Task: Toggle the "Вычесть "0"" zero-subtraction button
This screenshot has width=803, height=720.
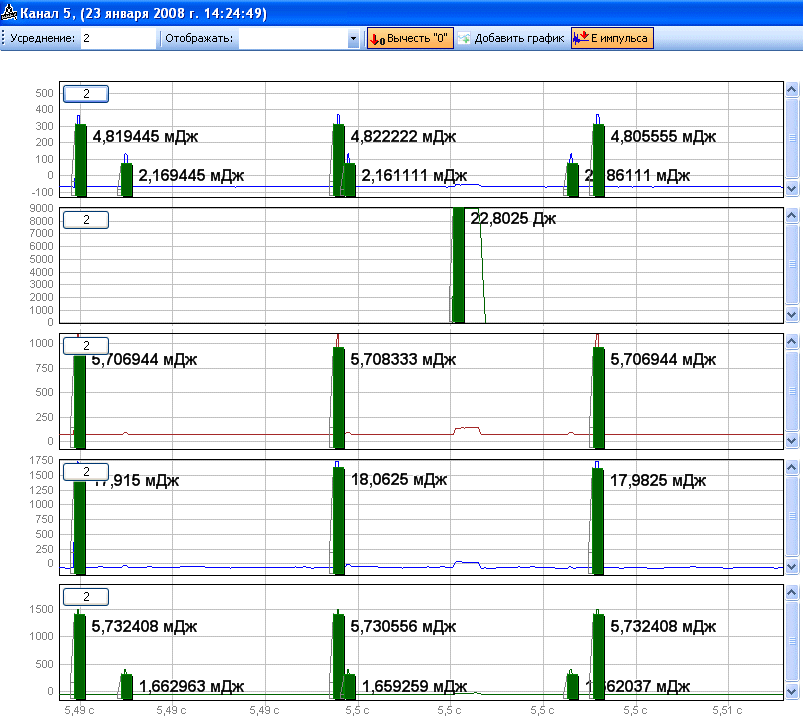Action: (x=410, y=38)
